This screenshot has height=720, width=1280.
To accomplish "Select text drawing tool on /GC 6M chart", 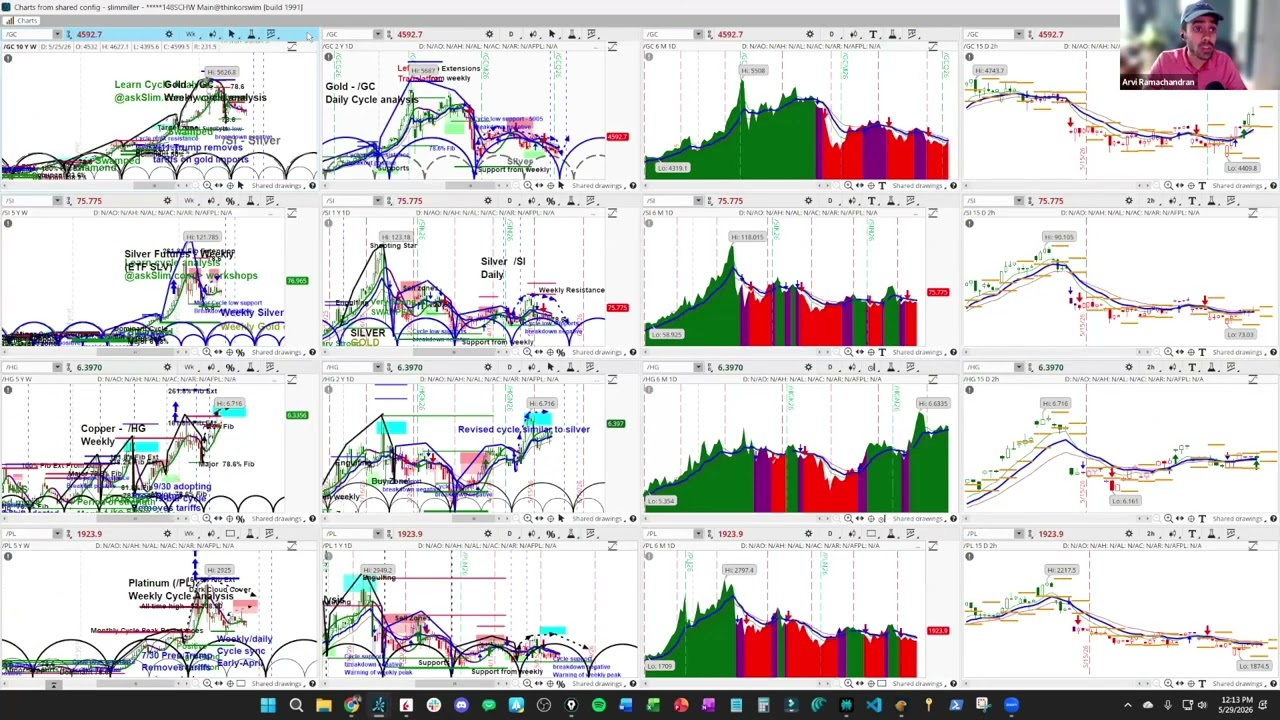I will (873, 34).
